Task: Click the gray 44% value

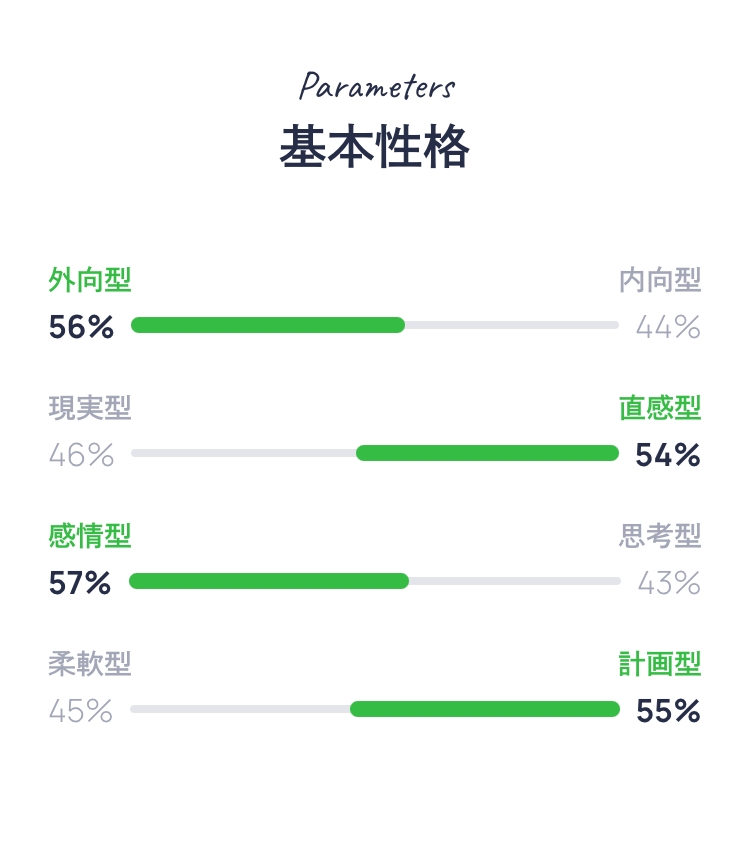Action: tap(668, 327)
